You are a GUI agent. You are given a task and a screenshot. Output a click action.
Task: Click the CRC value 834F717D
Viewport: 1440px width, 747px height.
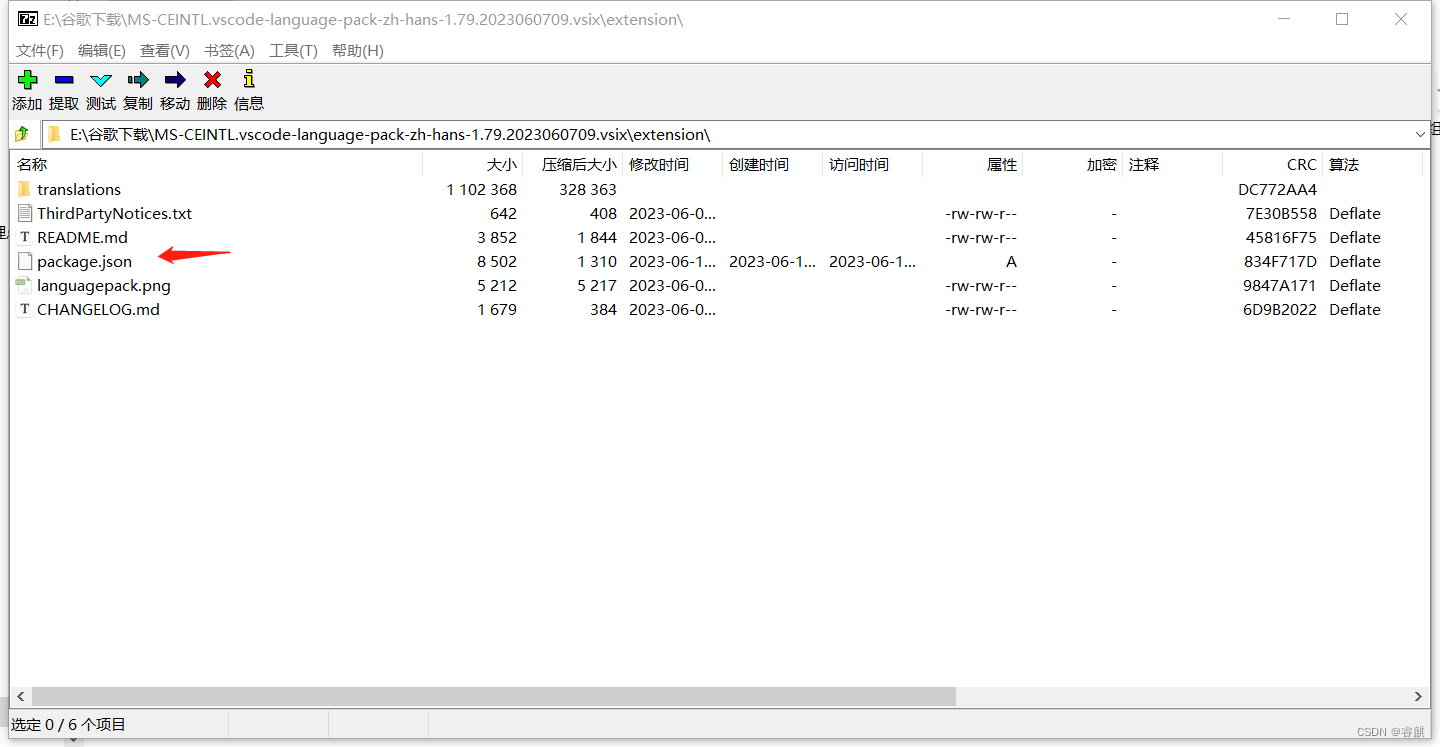tap(1280, 261)
